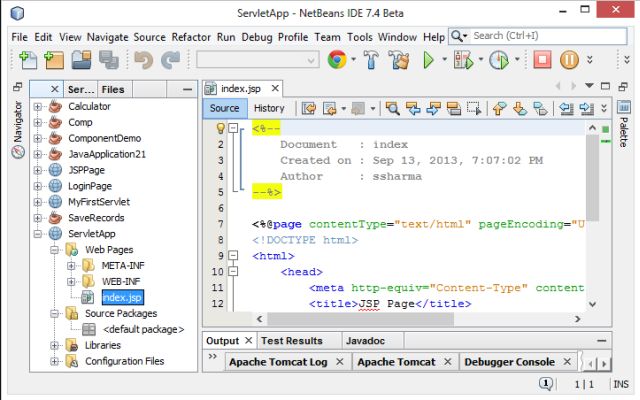Open the browser selection dropdown arrow
This screenshot has width=640, height=400.
(353, 60)
